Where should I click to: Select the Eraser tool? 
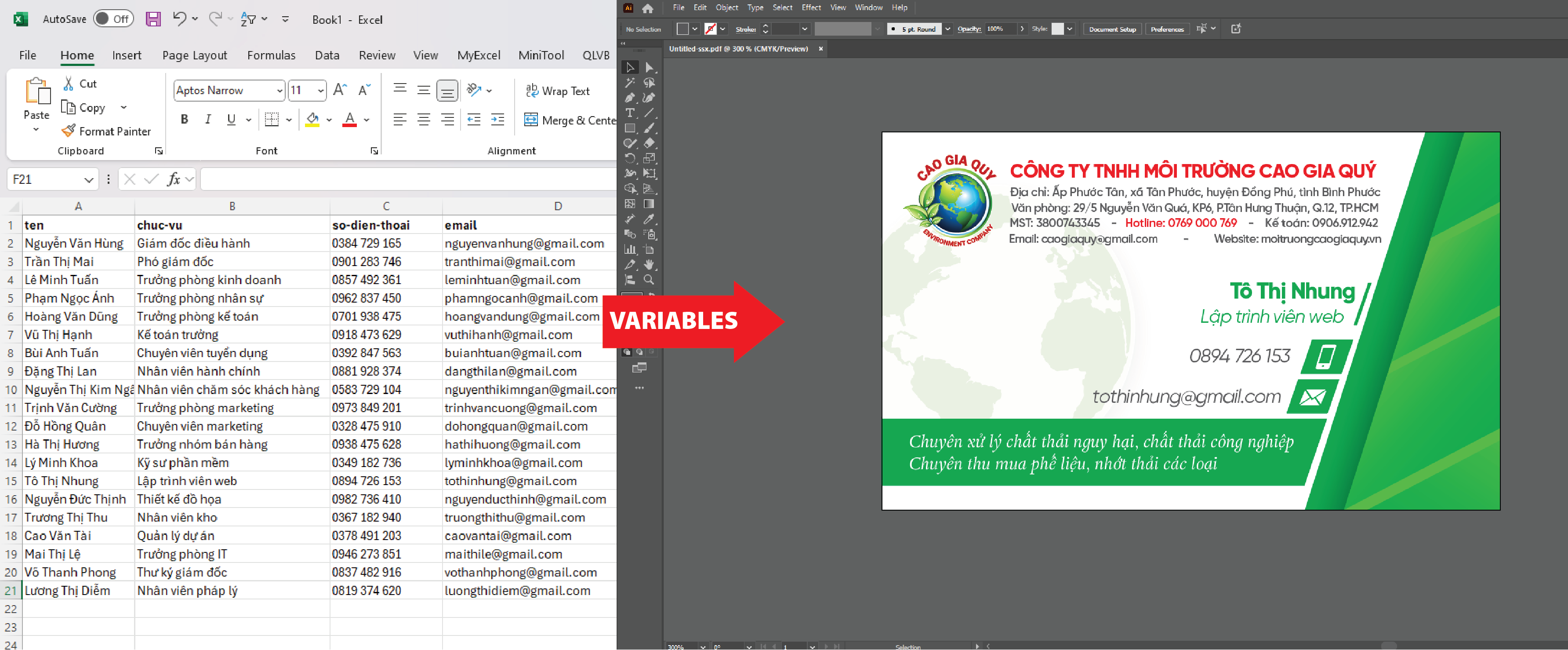click(x=649, y=143)
